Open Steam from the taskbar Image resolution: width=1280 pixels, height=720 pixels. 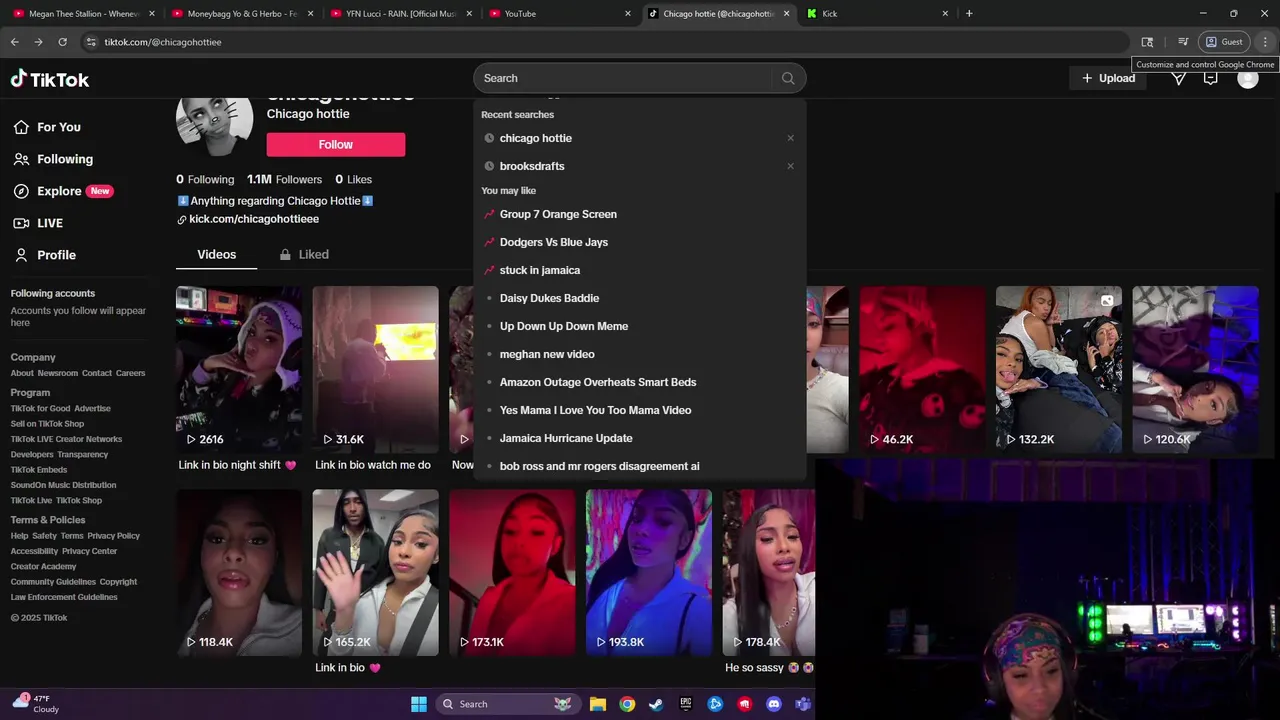point(656,704)
